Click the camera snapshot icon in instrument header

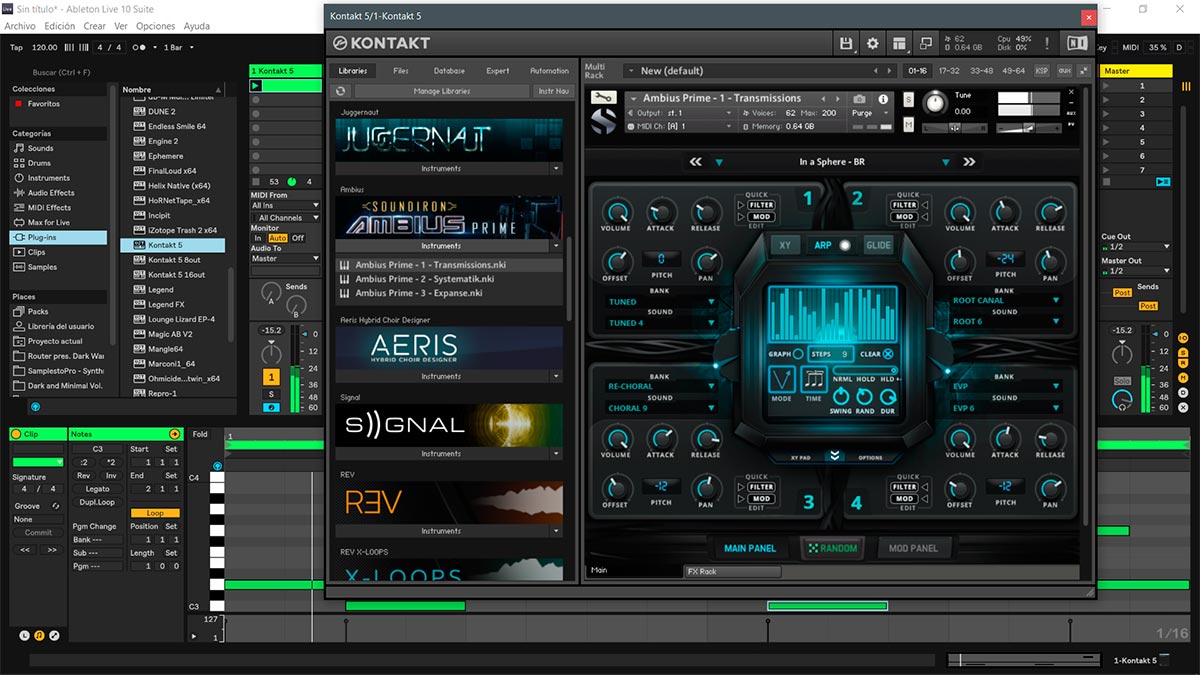(859, 99)
